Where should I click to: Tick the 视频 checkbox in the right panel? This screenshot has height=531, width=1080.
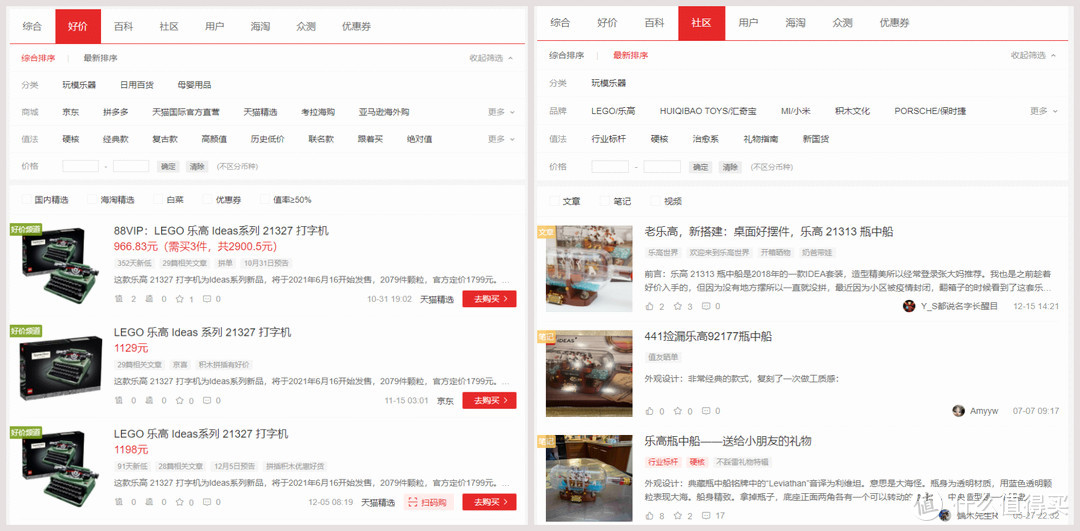tap(656, 201)
